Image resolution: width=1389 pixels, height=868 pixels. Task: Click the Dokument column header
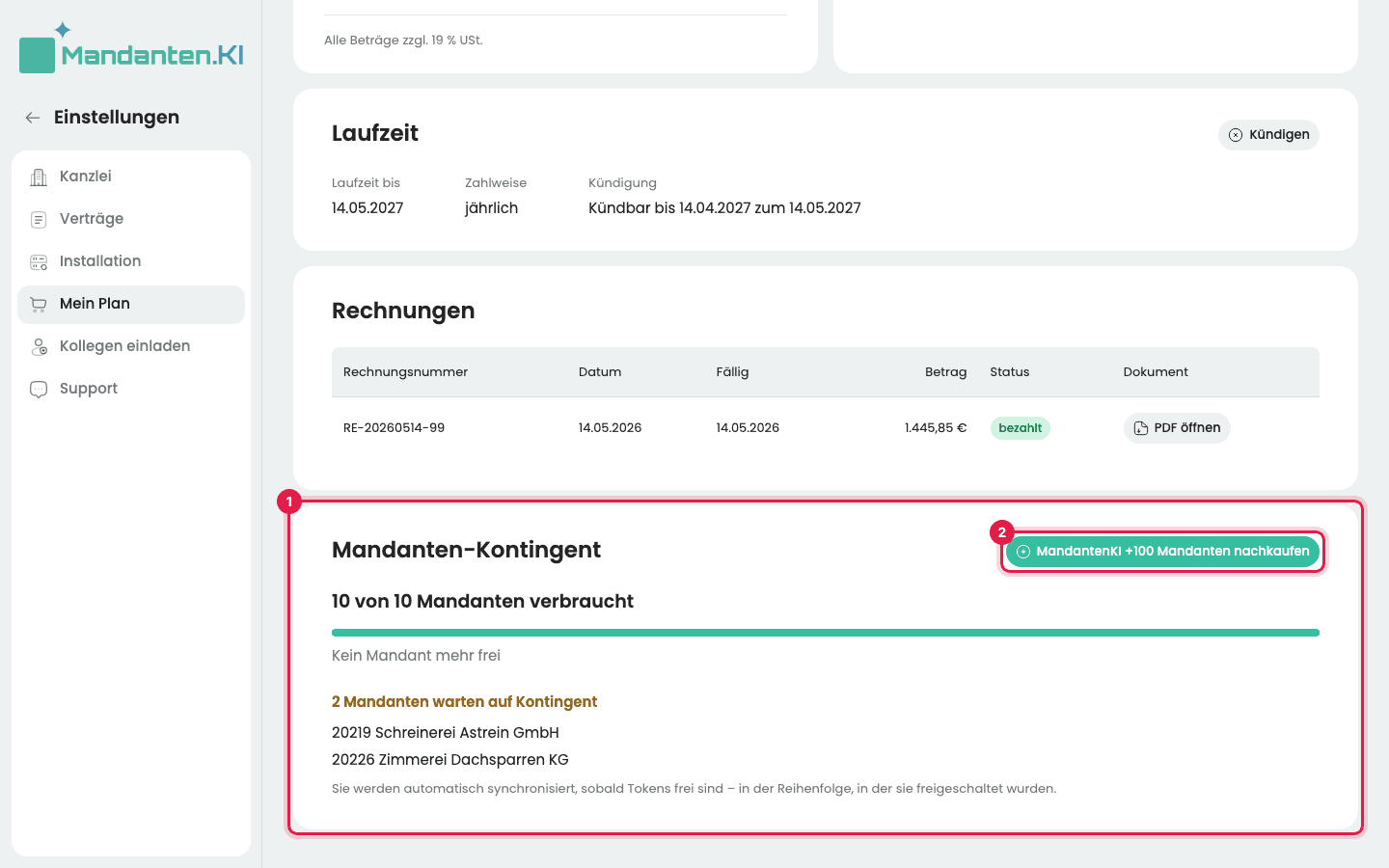[x=1156, y=372]
